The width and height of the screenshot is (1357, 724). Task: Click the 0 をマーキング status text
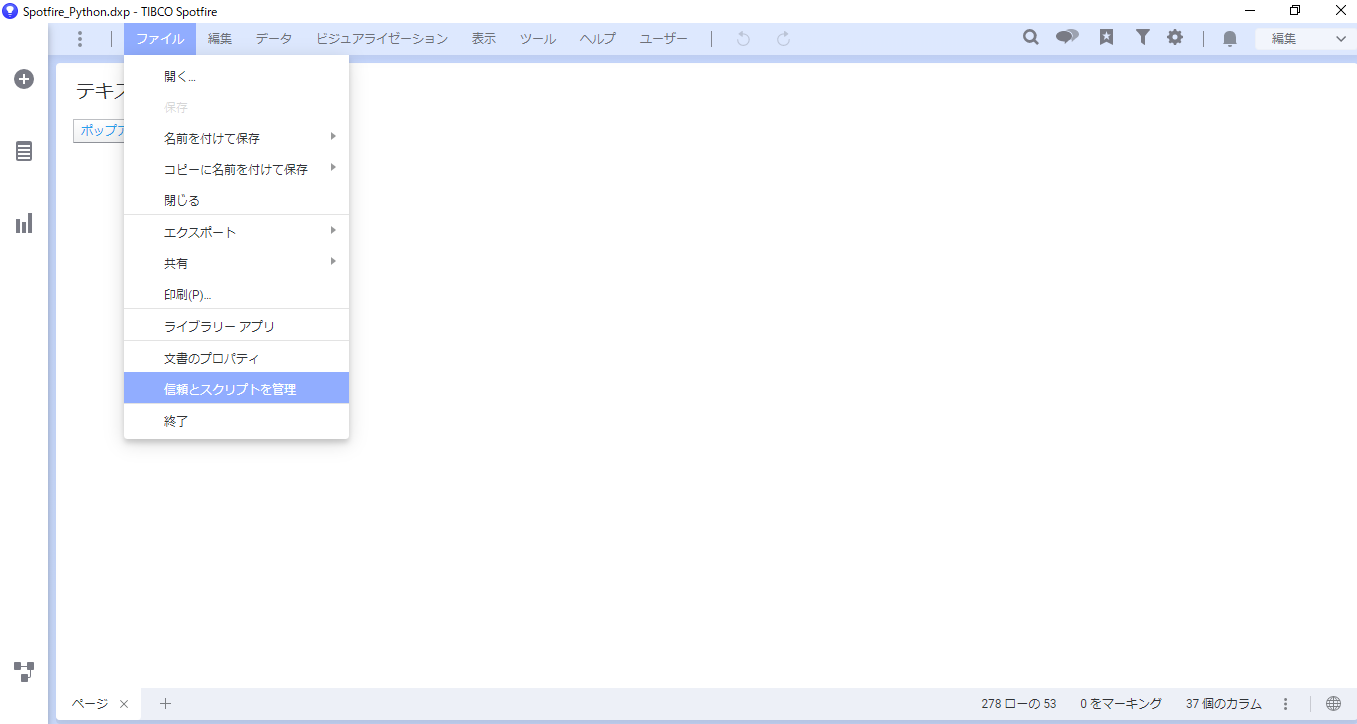(x=1121, y=704)
